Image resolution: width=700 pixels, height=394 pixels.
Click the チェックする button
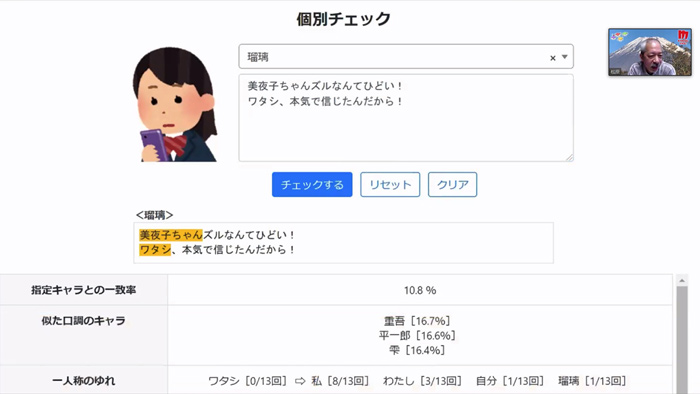tap(312, 184)
